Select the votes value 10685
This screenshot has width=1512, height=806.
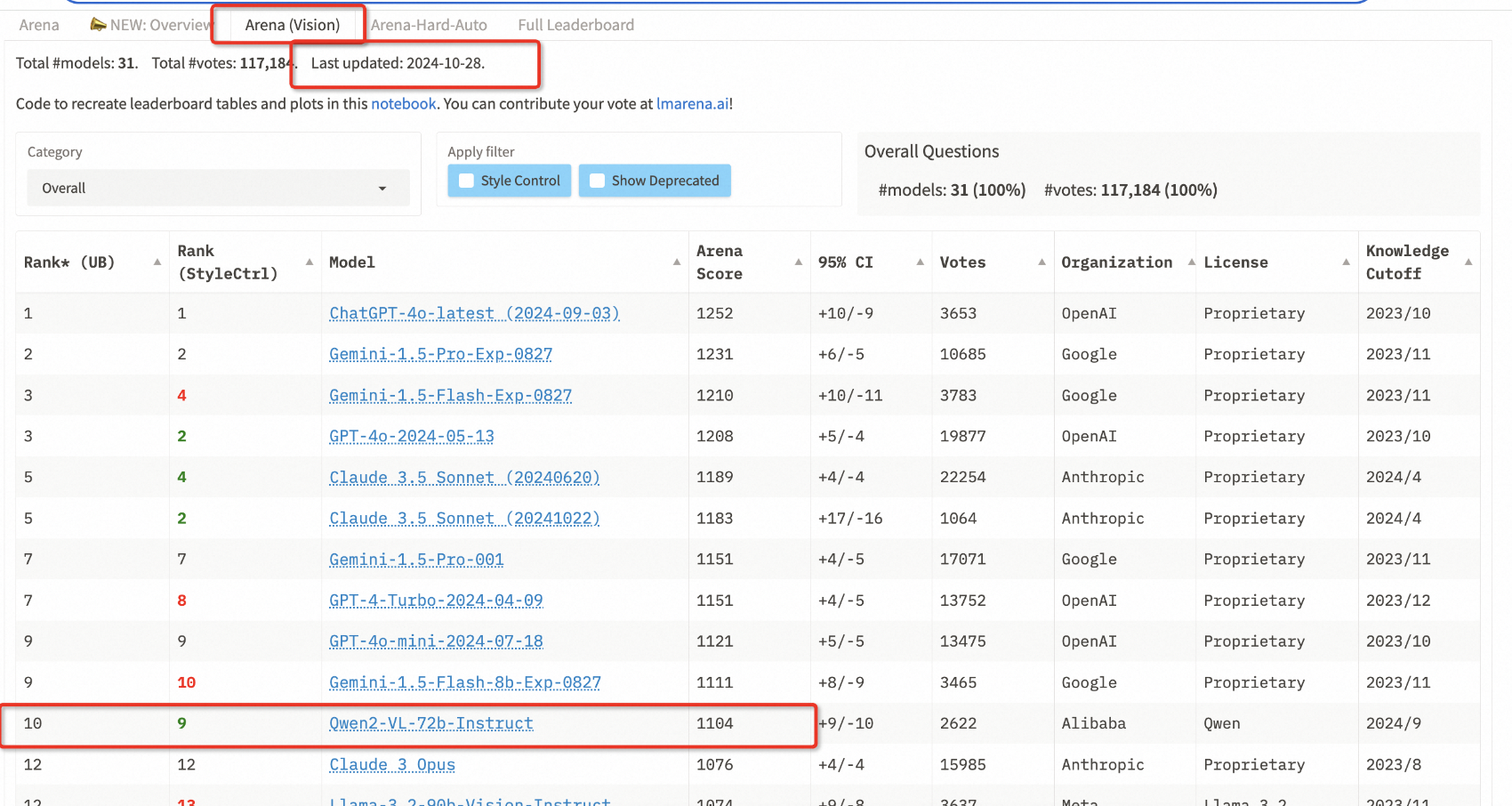click(x=963, y=354)
